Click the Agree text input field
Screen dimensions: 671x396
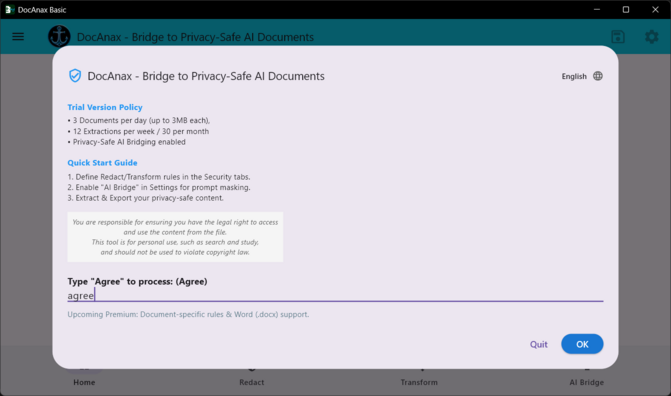335,296
